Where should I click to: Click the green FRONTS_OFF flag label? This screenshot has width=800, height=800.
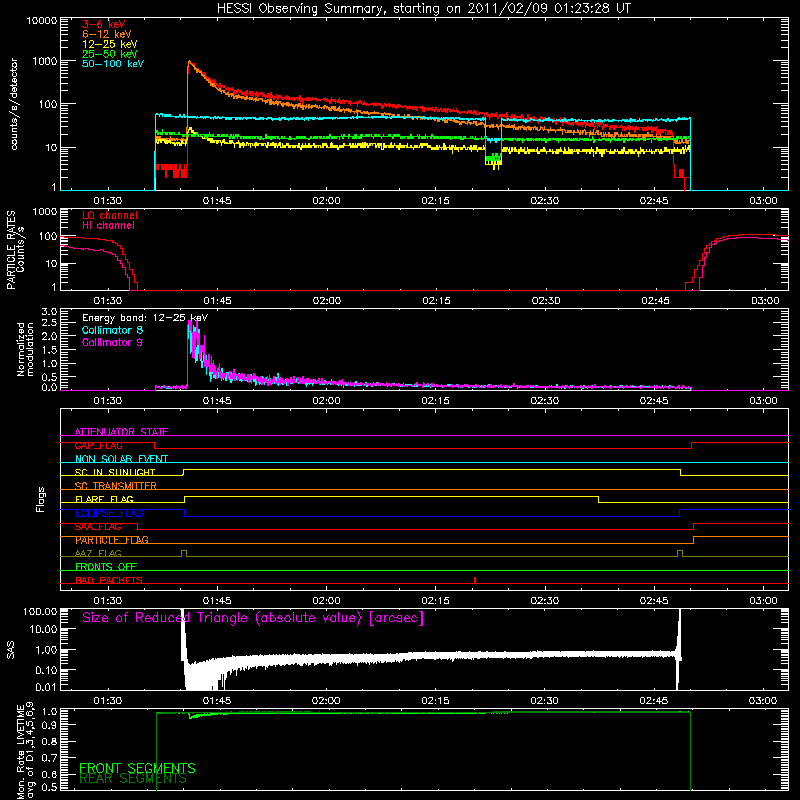[x=106, y=566]
